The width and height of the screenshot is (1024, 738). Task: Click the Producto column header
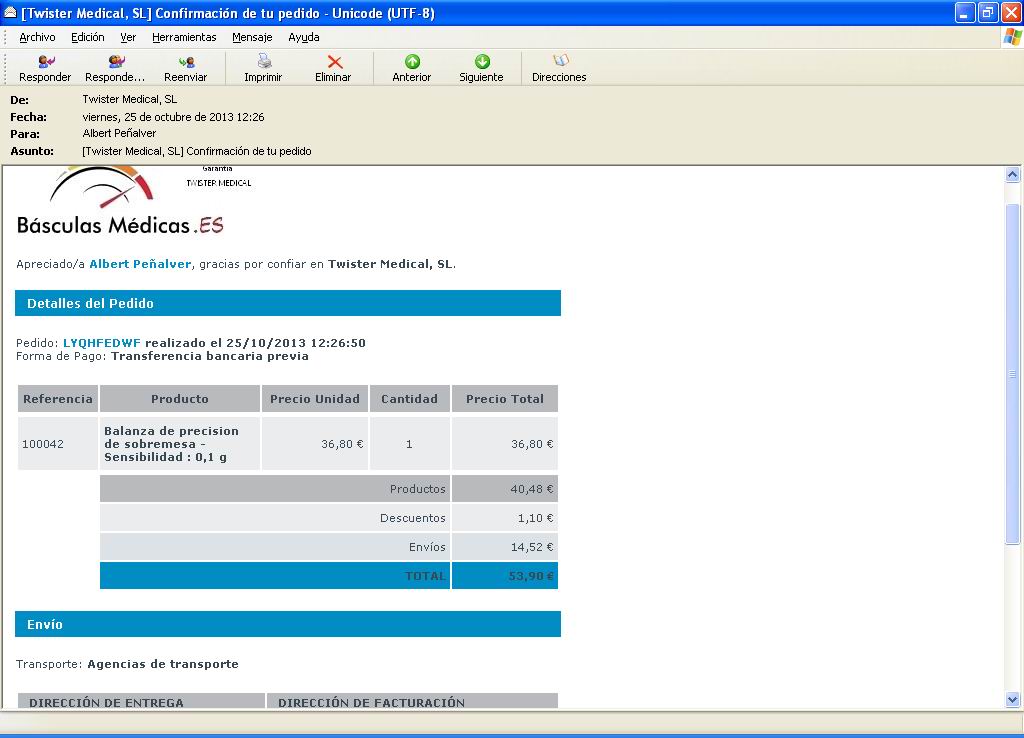(x=180, y=399)
